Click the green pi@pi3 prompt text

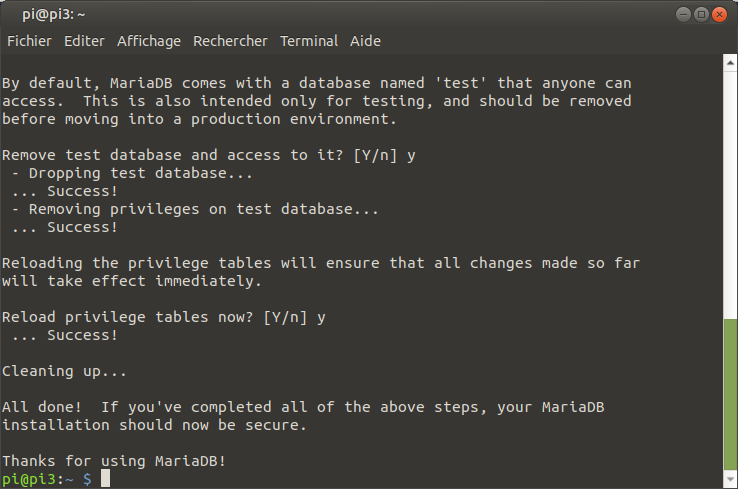33,479
